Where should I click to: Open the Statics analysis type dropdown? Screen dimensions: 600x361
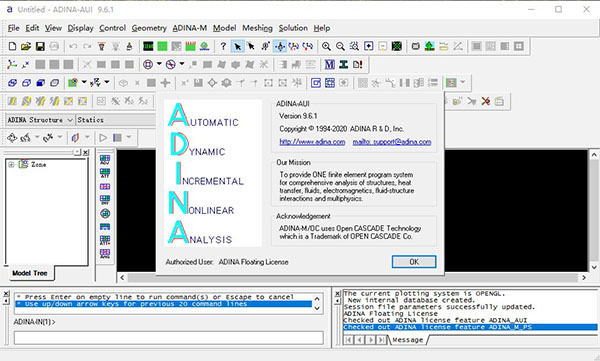[116, 120]
